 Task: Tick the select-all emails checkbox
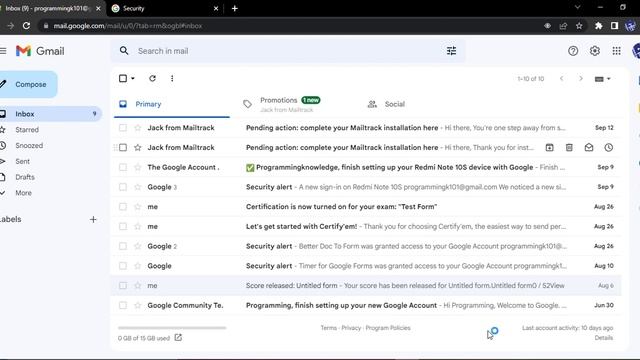(x=123, y=78)
